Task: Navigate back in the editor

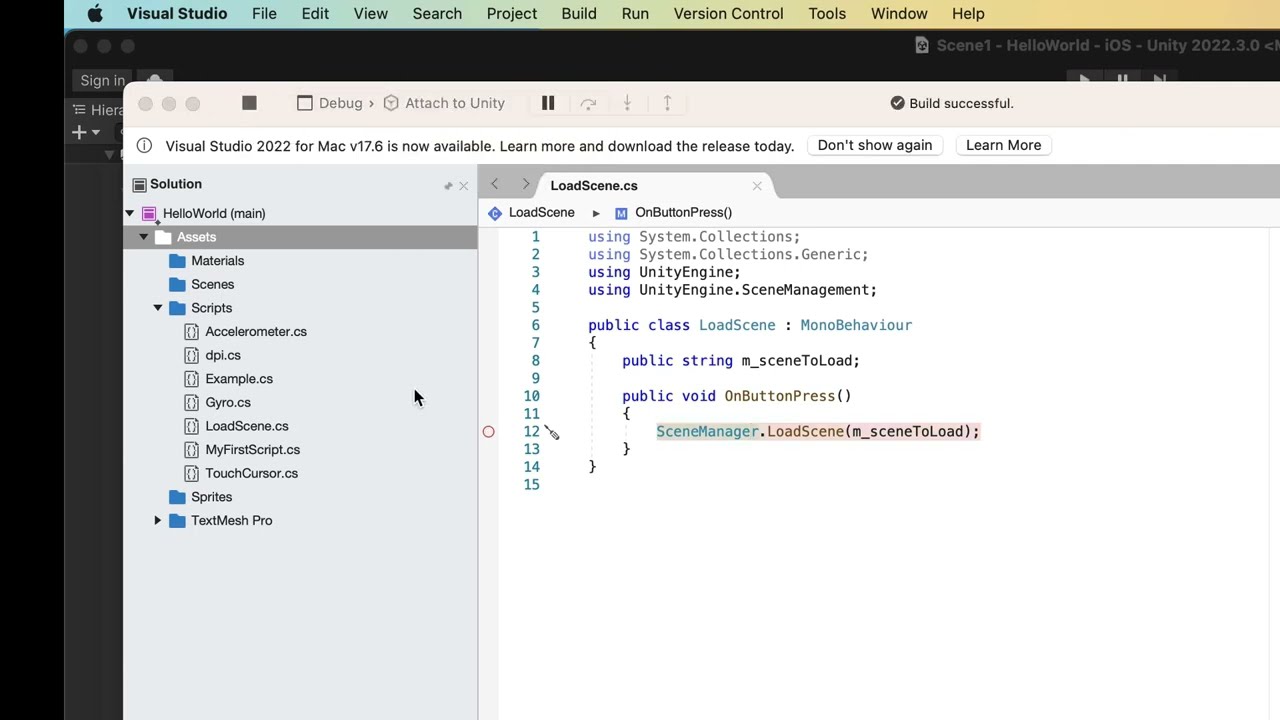Action: tap(494, 185)
